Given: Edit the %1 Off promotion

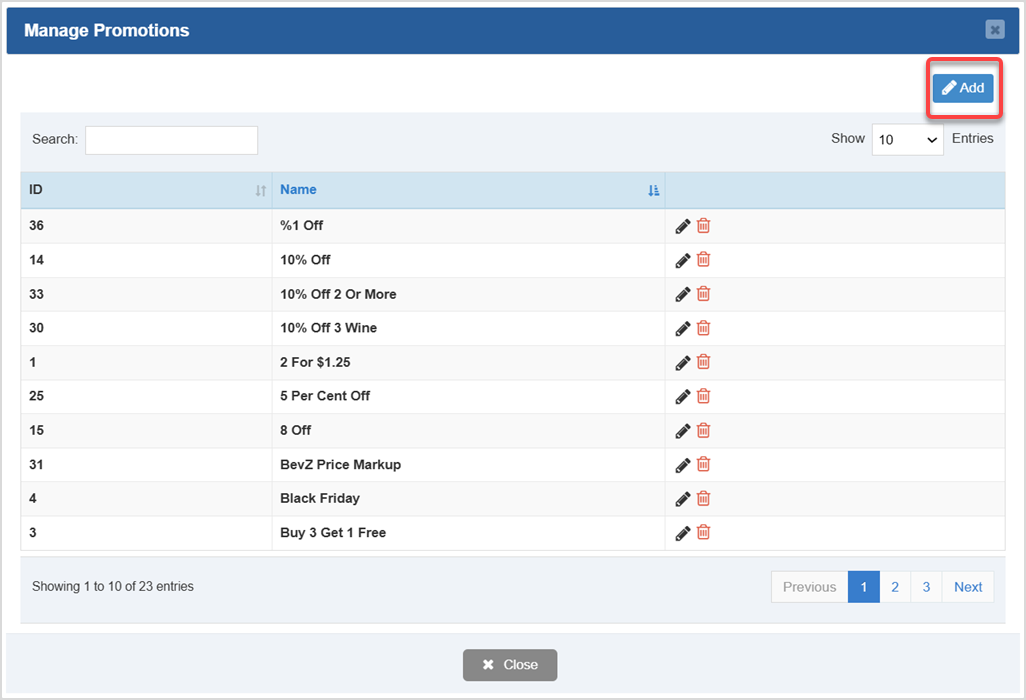Looking at the screenshot, I should 683,225.
